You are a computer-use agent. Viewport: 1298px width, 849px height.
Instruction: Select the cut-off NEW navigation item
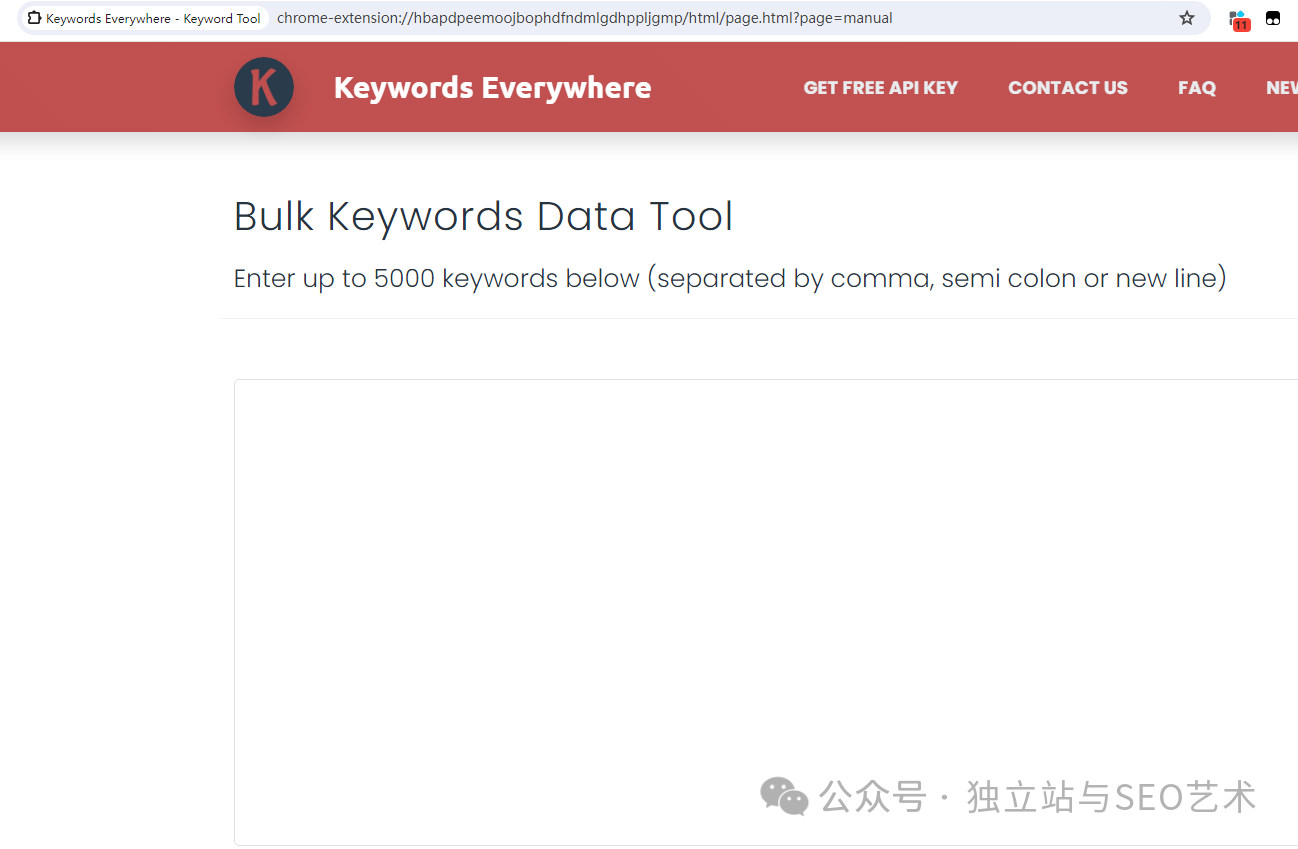point(1281,88)
